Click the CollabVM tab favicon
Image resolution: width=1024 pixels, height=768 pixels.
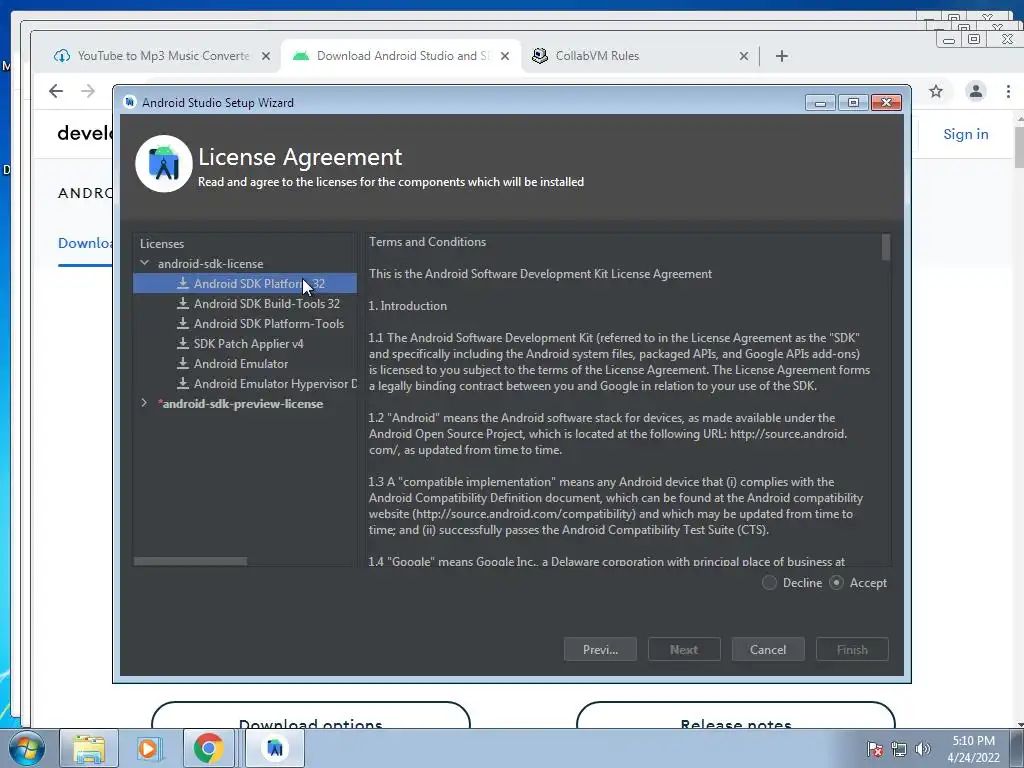tap(539, 56)
